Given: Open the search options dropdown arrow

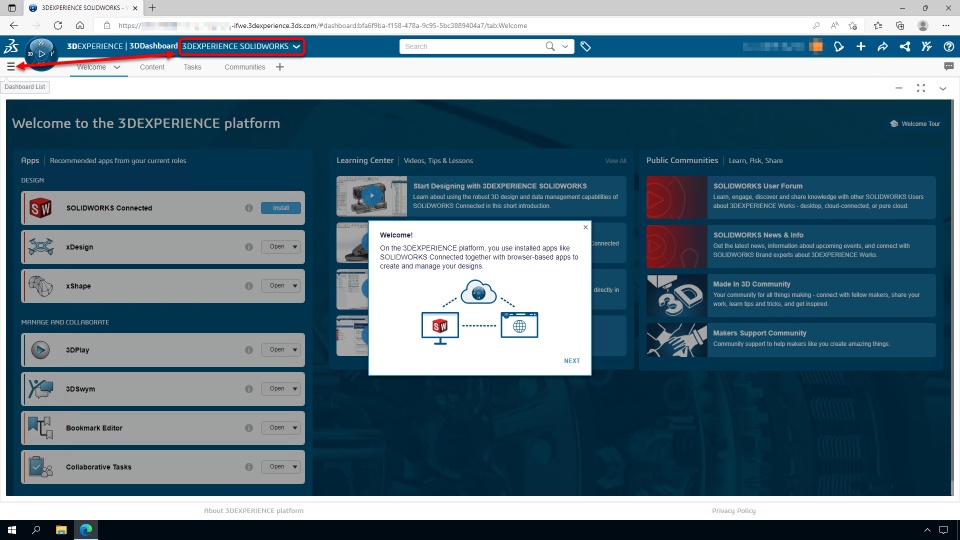Looking at the screenshot, I should (x=565, y=47).
